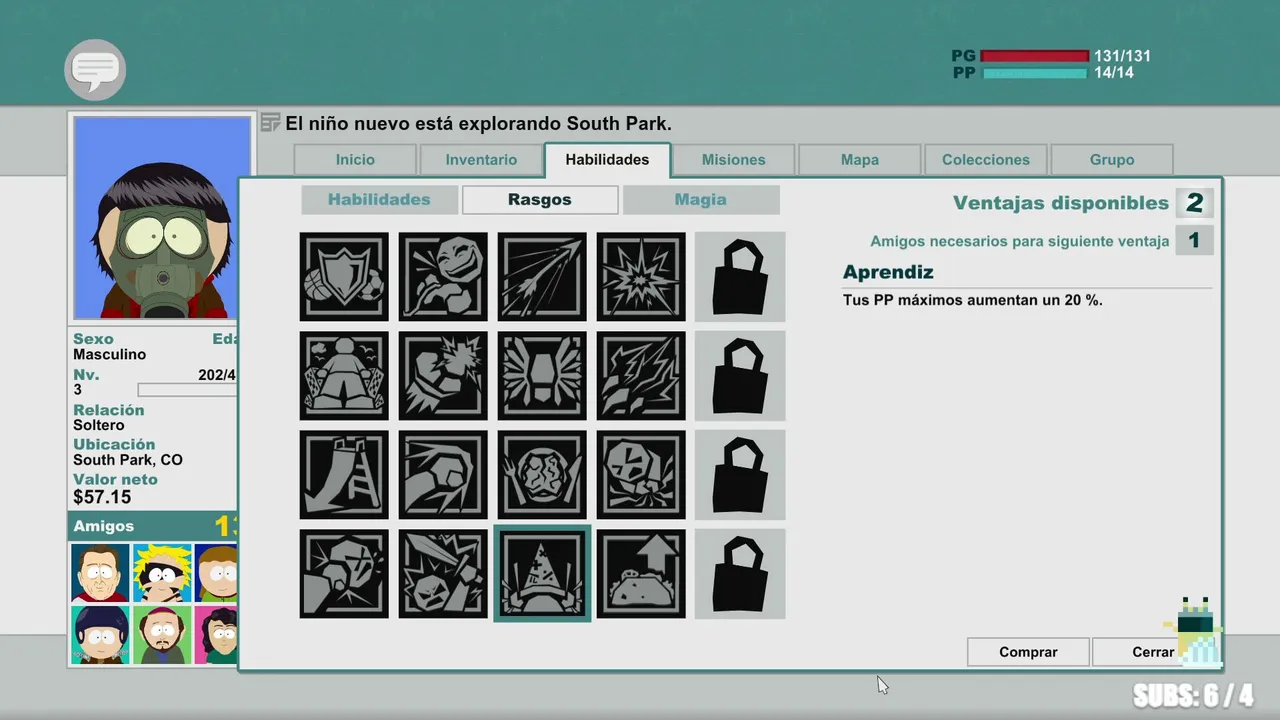Click the Amigos section header

[153, 526]
